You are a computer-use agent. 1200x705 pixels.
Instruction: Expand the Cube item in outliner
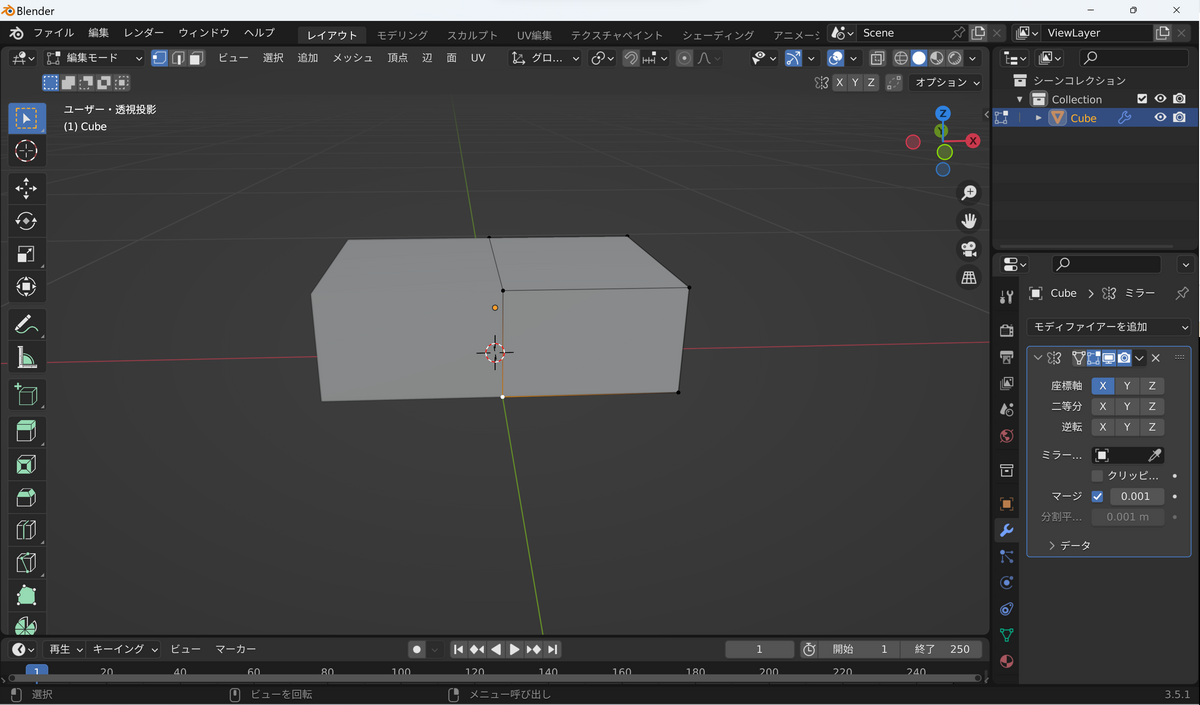1039,118
